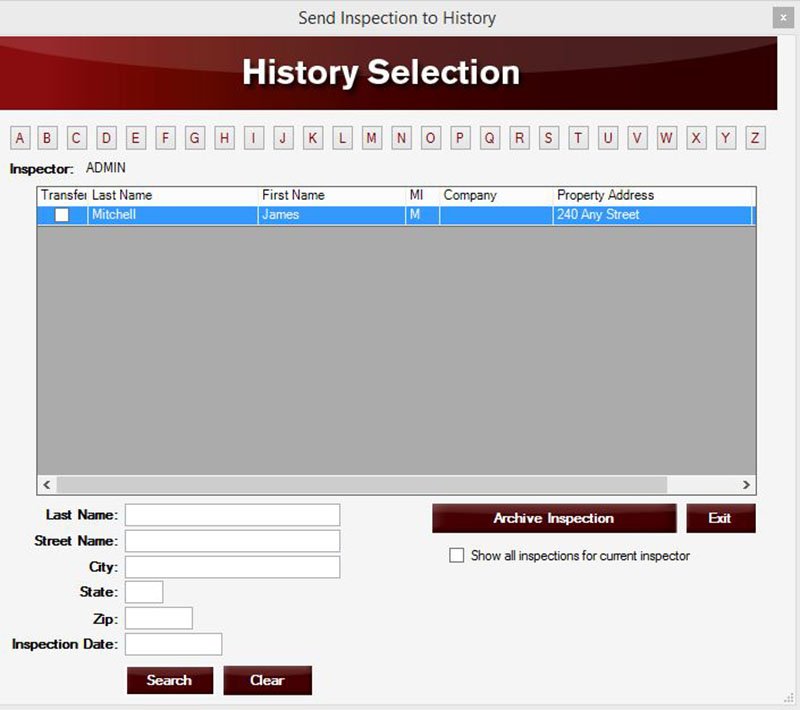800x710 pixels.
Task: Select the letter D filter button
Action: click(x=107, y=138)
